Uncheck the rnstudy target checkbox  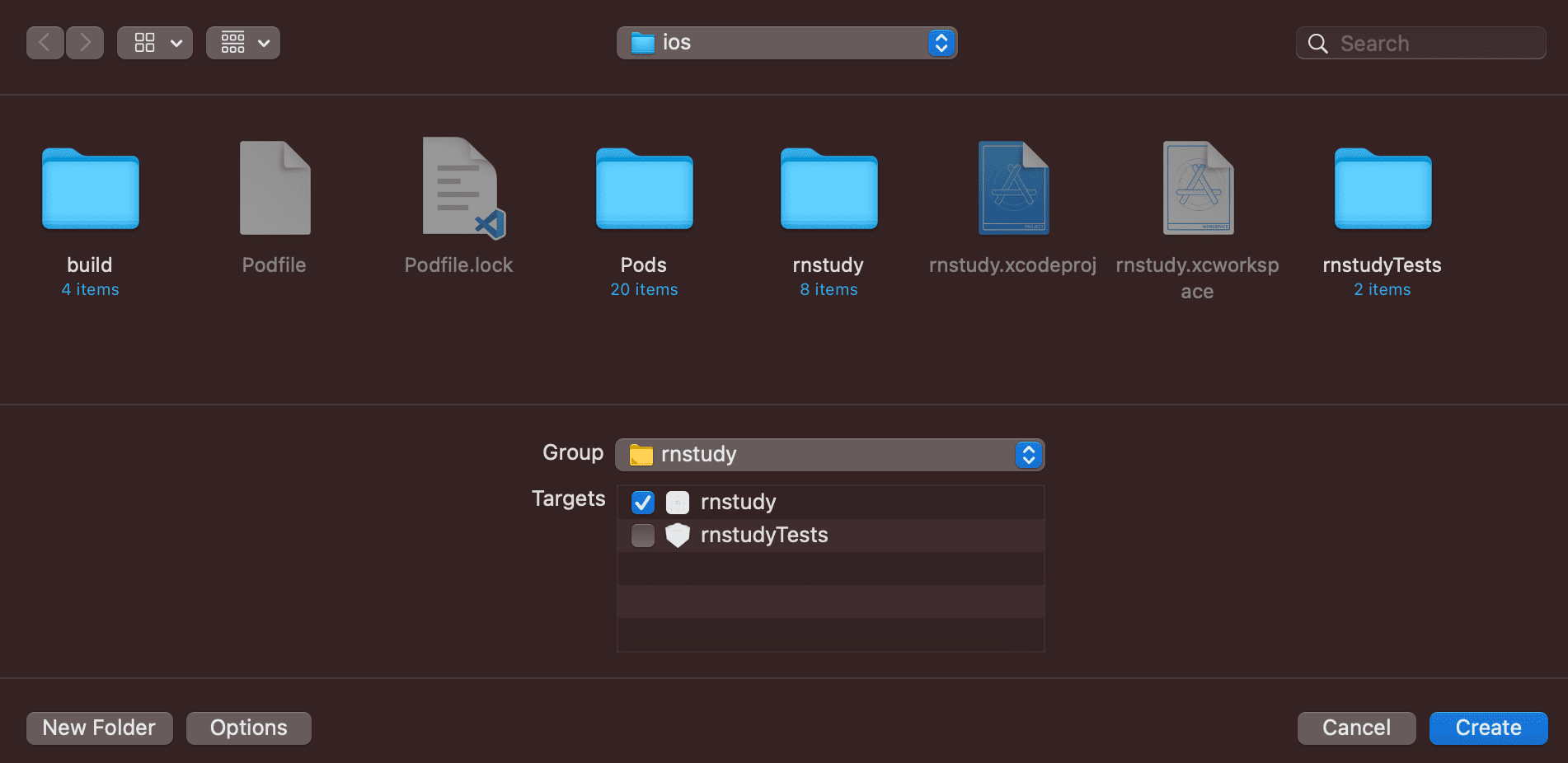click(643, 503)
